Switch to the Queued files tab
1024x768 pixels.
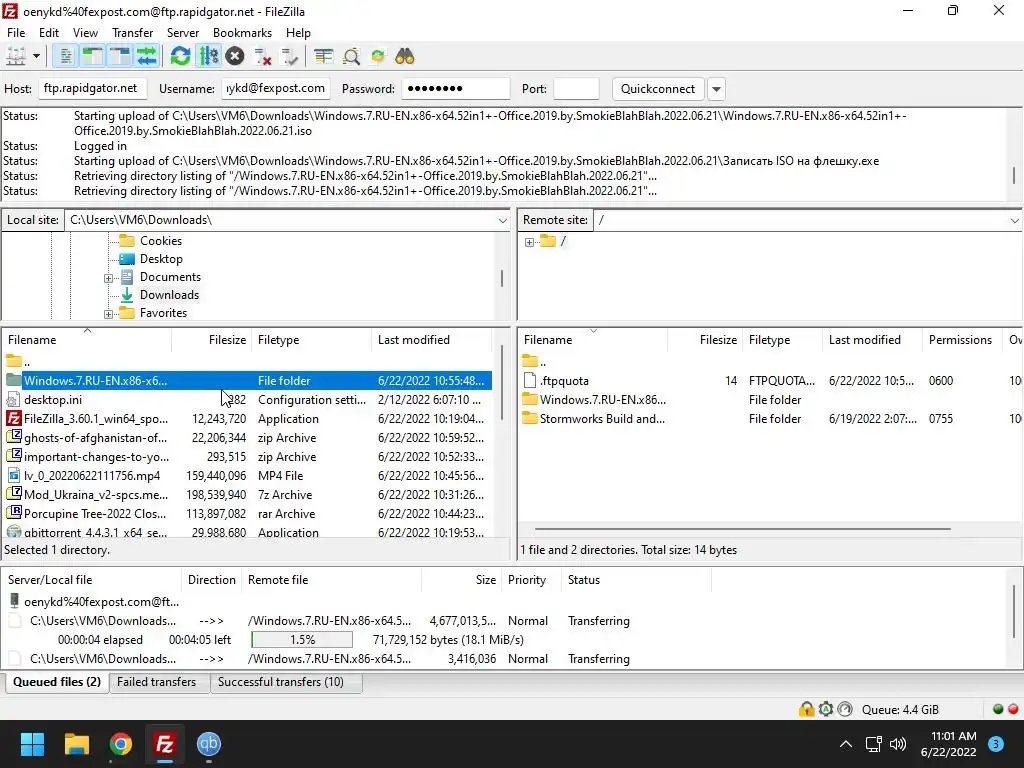click(57, 682)
